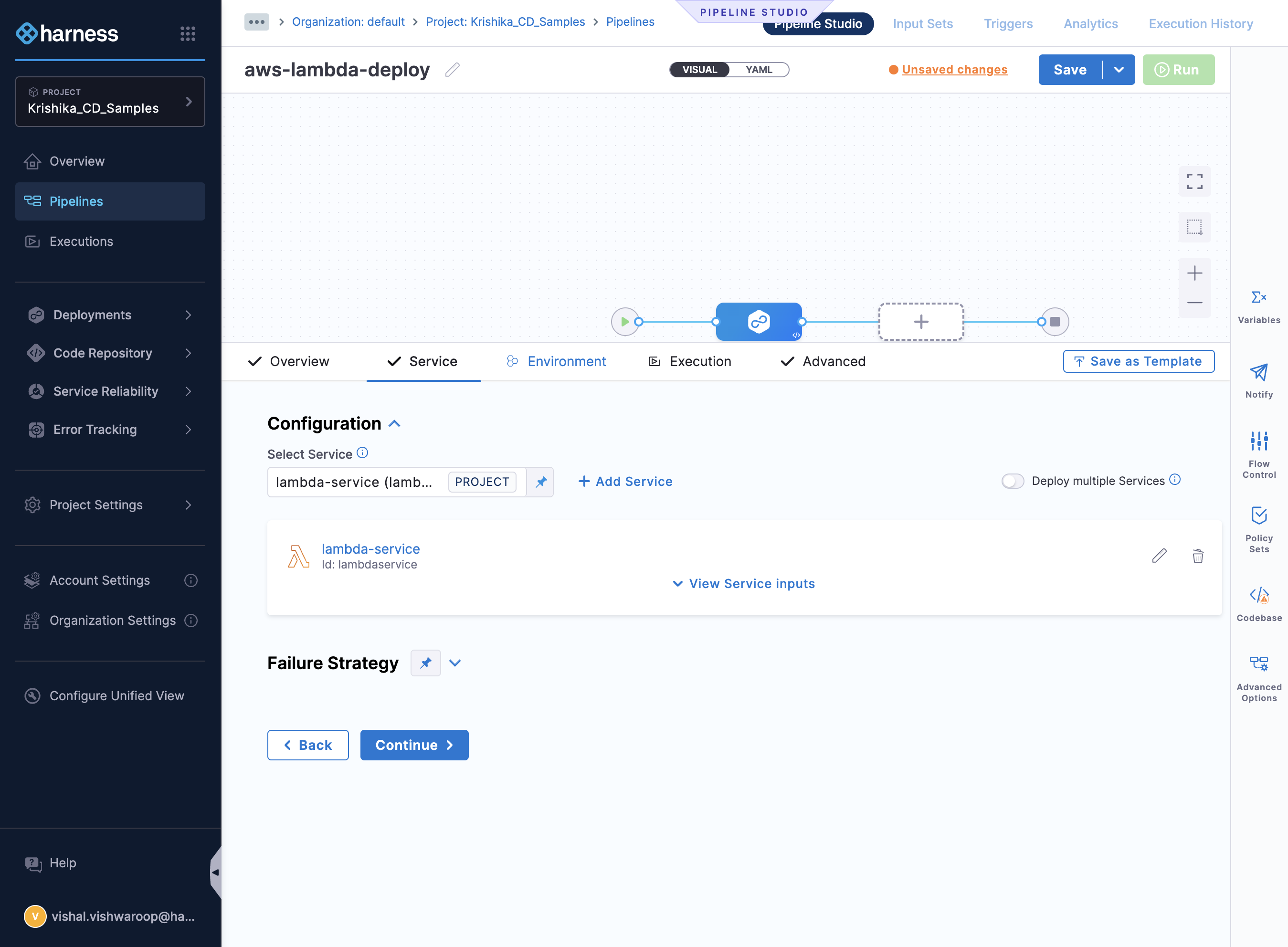Open the Flow Control panel

pyautogui.click(x=1259, y=454)
